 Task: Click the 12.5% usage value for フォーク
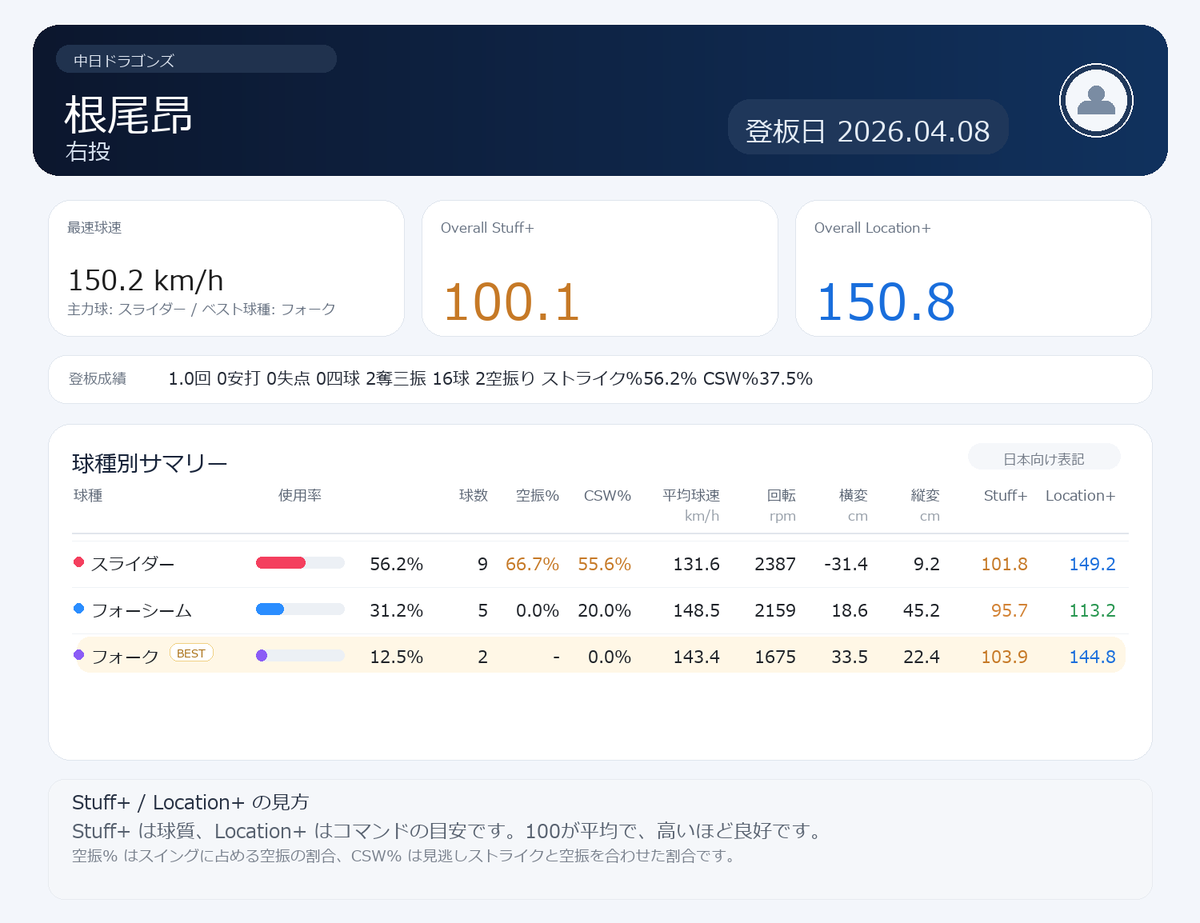(396, 656)
